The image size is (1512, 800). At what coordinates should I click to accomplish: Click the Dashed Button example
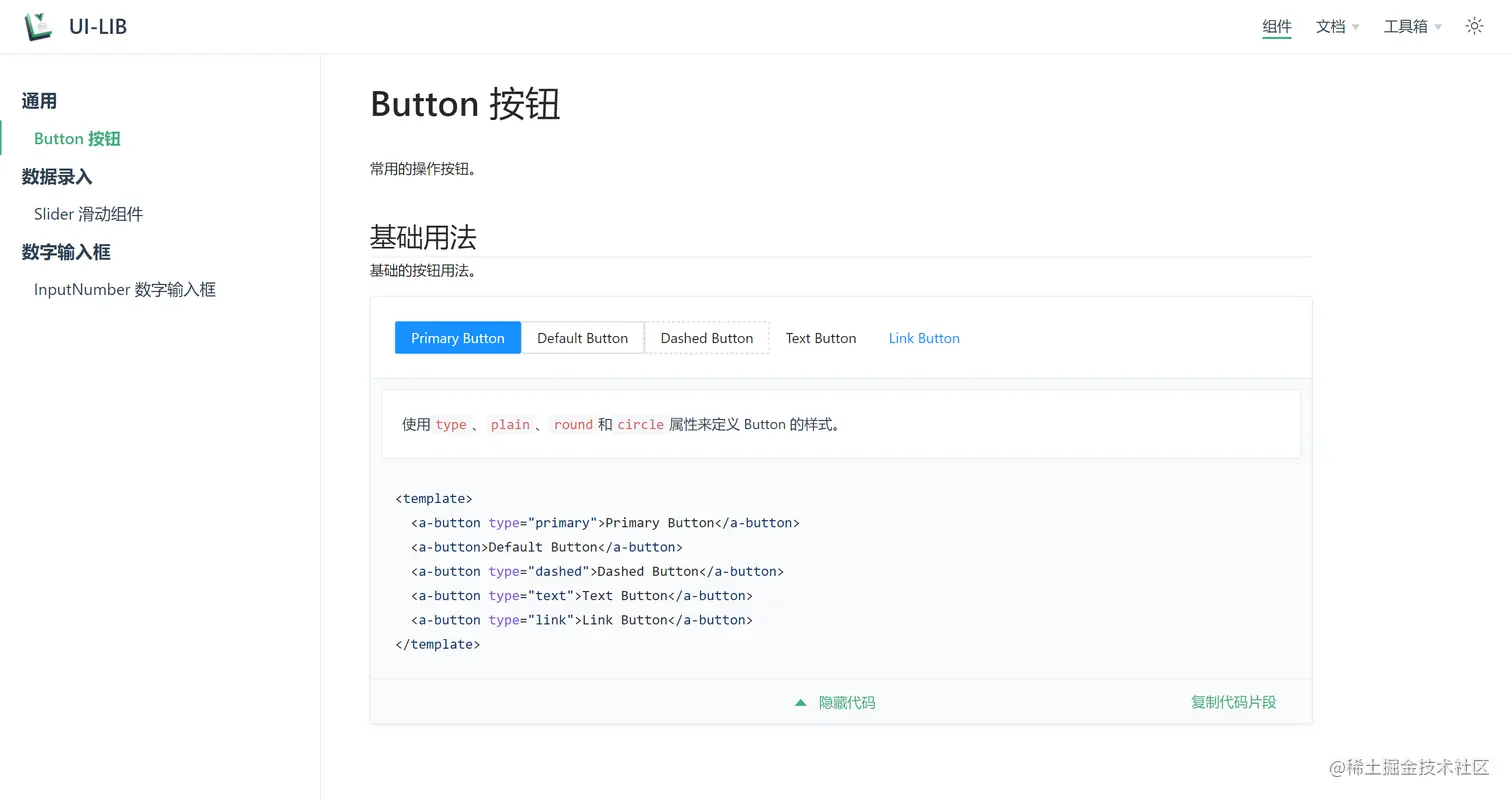click(x=707, y=338)
